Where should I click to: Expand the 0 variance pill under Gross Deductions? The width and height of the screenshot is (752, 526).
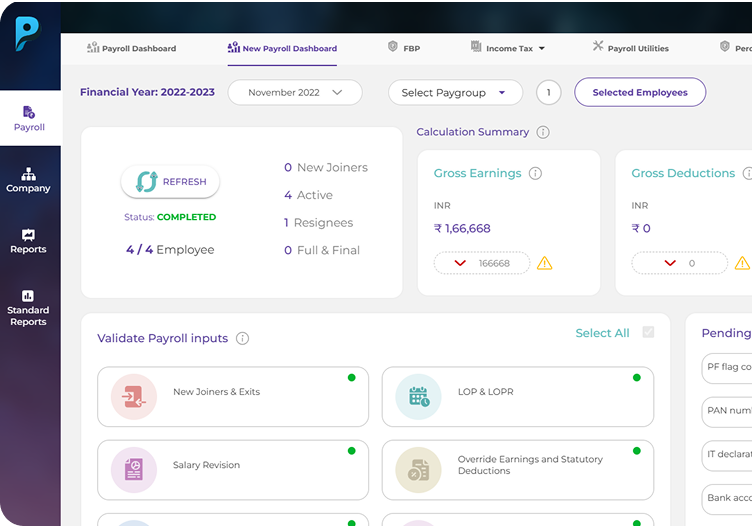point(680,263)
